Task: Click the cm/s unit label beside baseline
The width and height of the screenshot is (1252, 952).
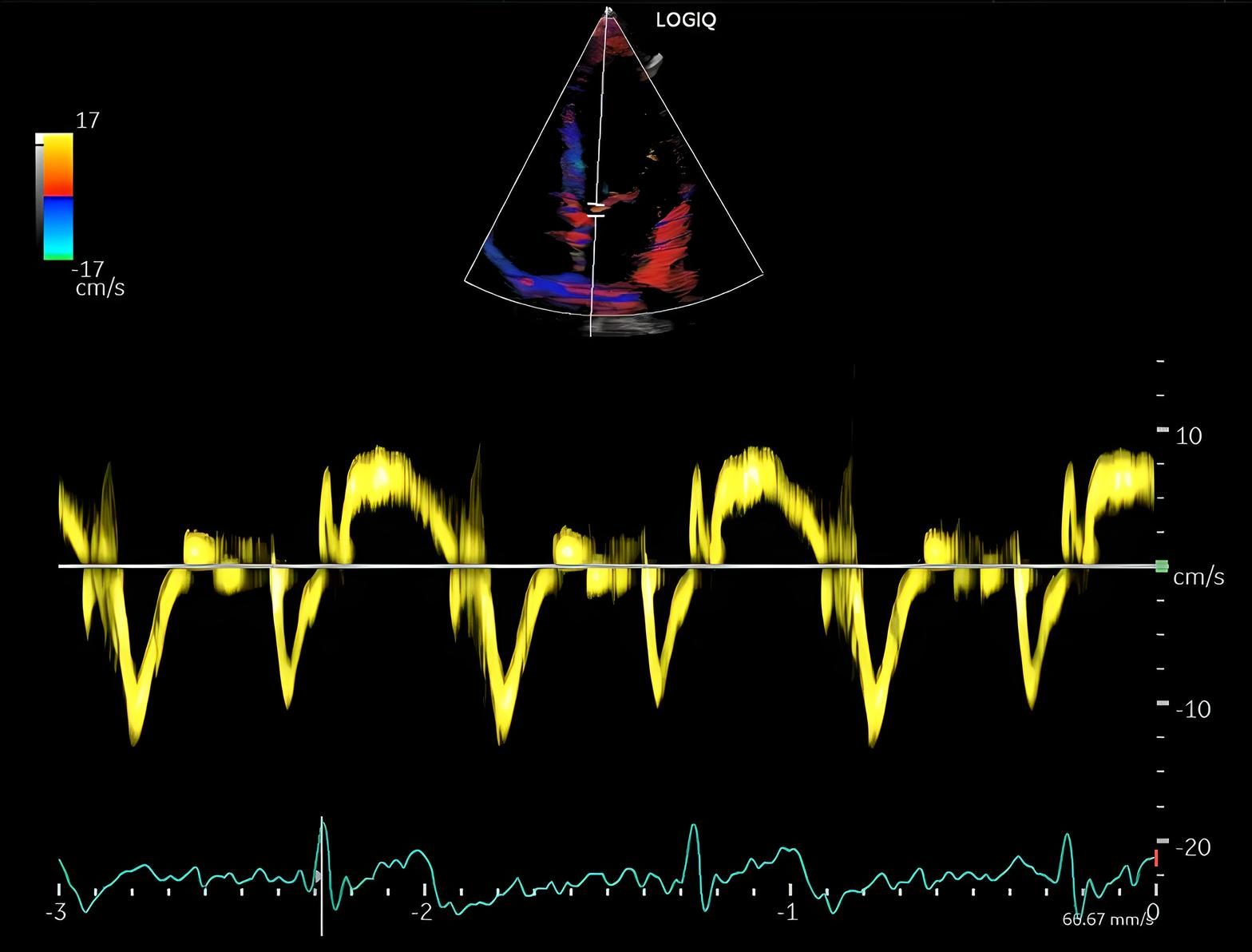Action: click(1198, 577)
